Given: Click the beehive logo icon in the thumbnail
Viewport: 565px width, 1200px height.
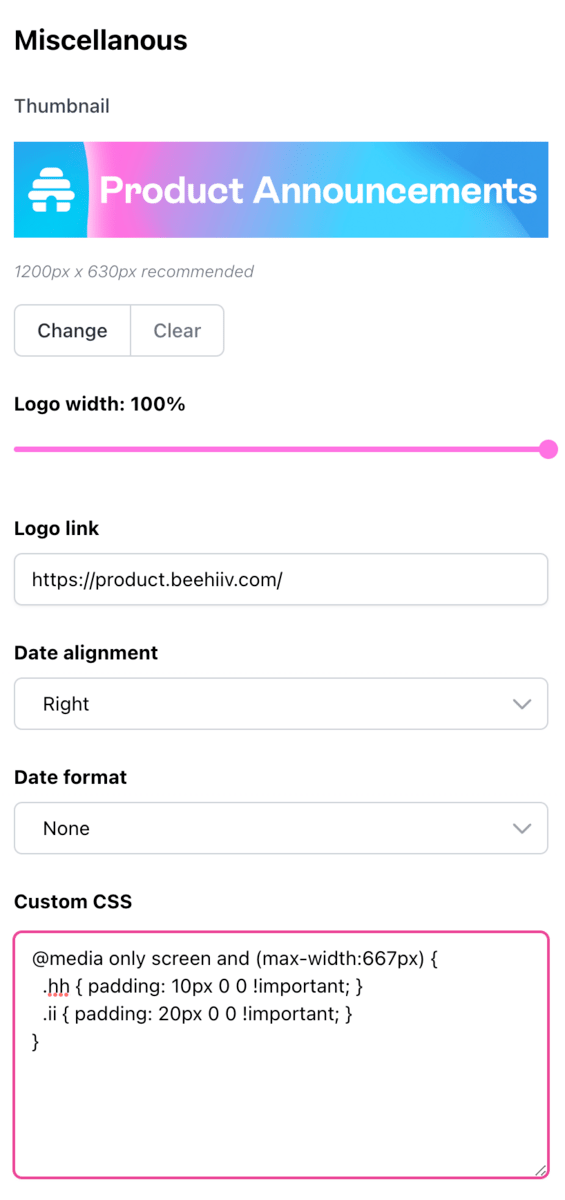Looking at the screenshot, I should coord(46,190).
